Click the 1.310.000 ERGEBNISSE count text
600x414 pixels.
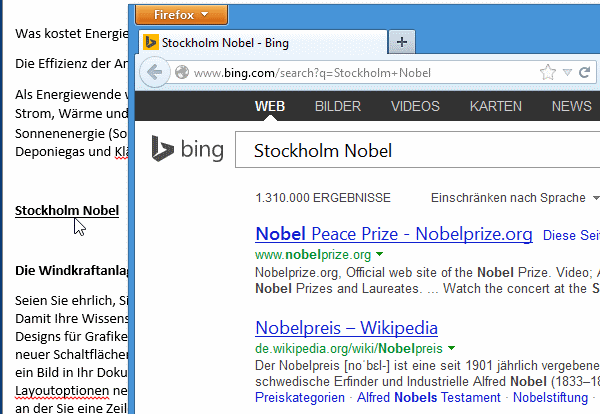pyautogui.click(x=323, y=198)
